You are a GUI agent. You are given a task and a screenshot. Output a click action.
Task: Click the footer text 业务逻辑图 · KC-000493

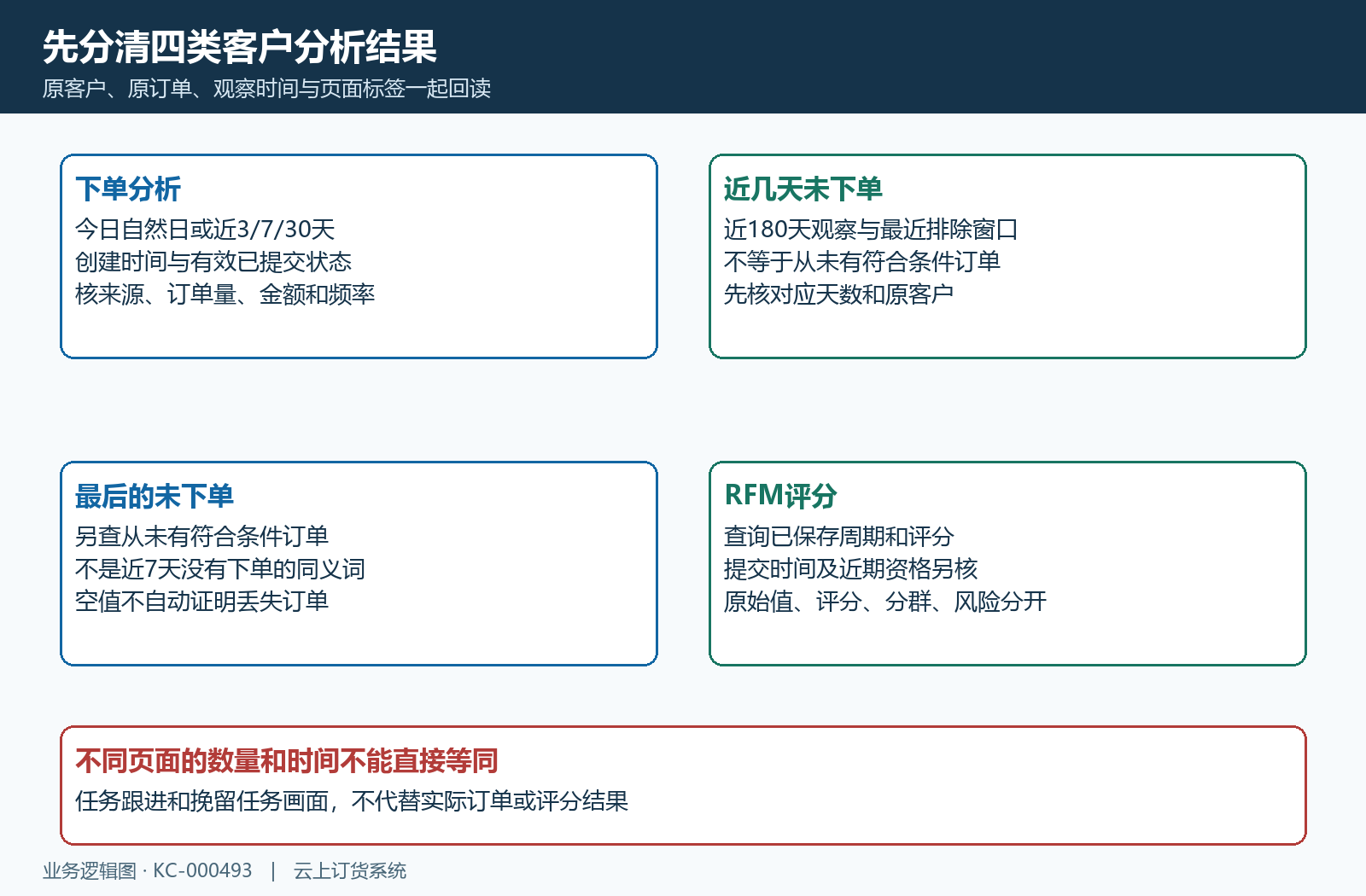pyautogui.click(x=148, y=870)
